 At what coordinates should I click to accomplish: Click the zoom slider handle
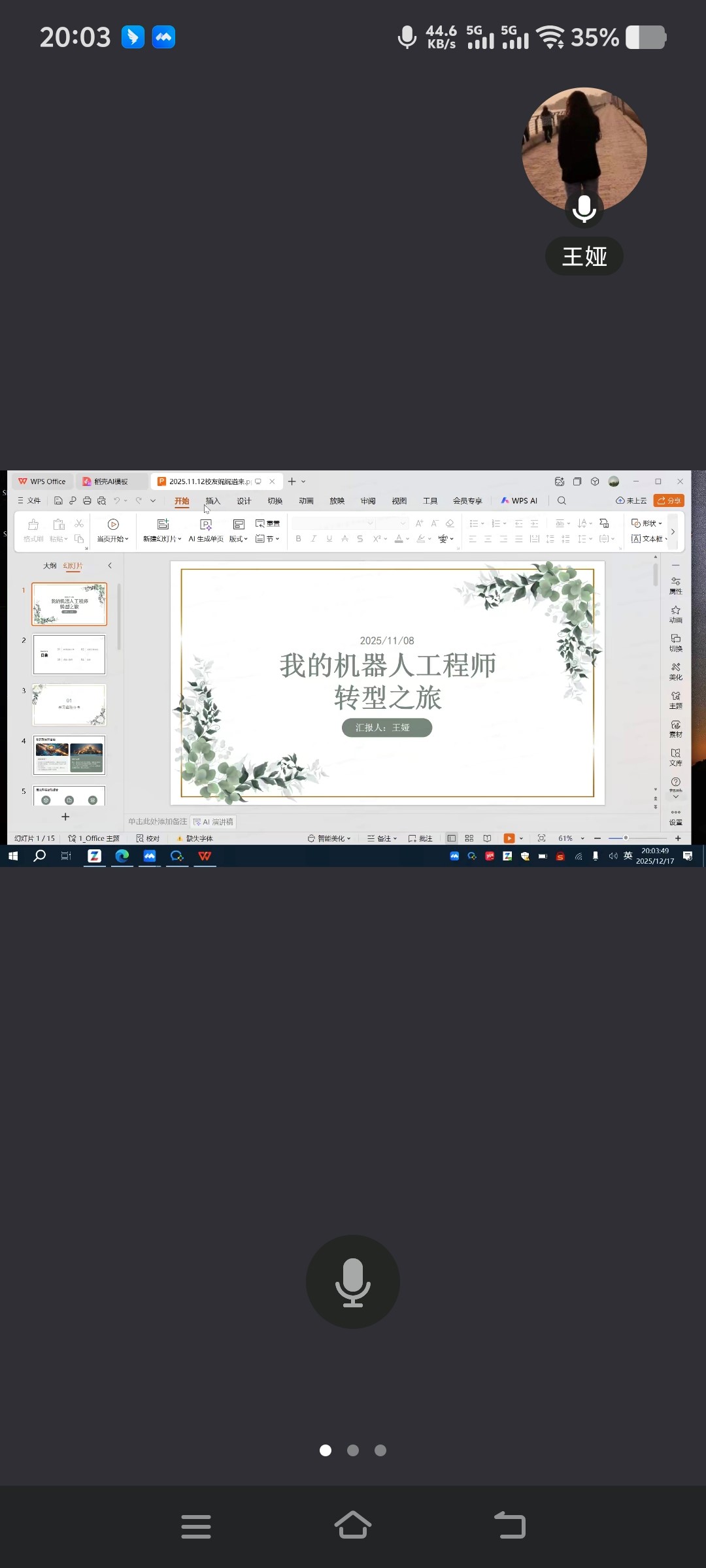[626, 838]
